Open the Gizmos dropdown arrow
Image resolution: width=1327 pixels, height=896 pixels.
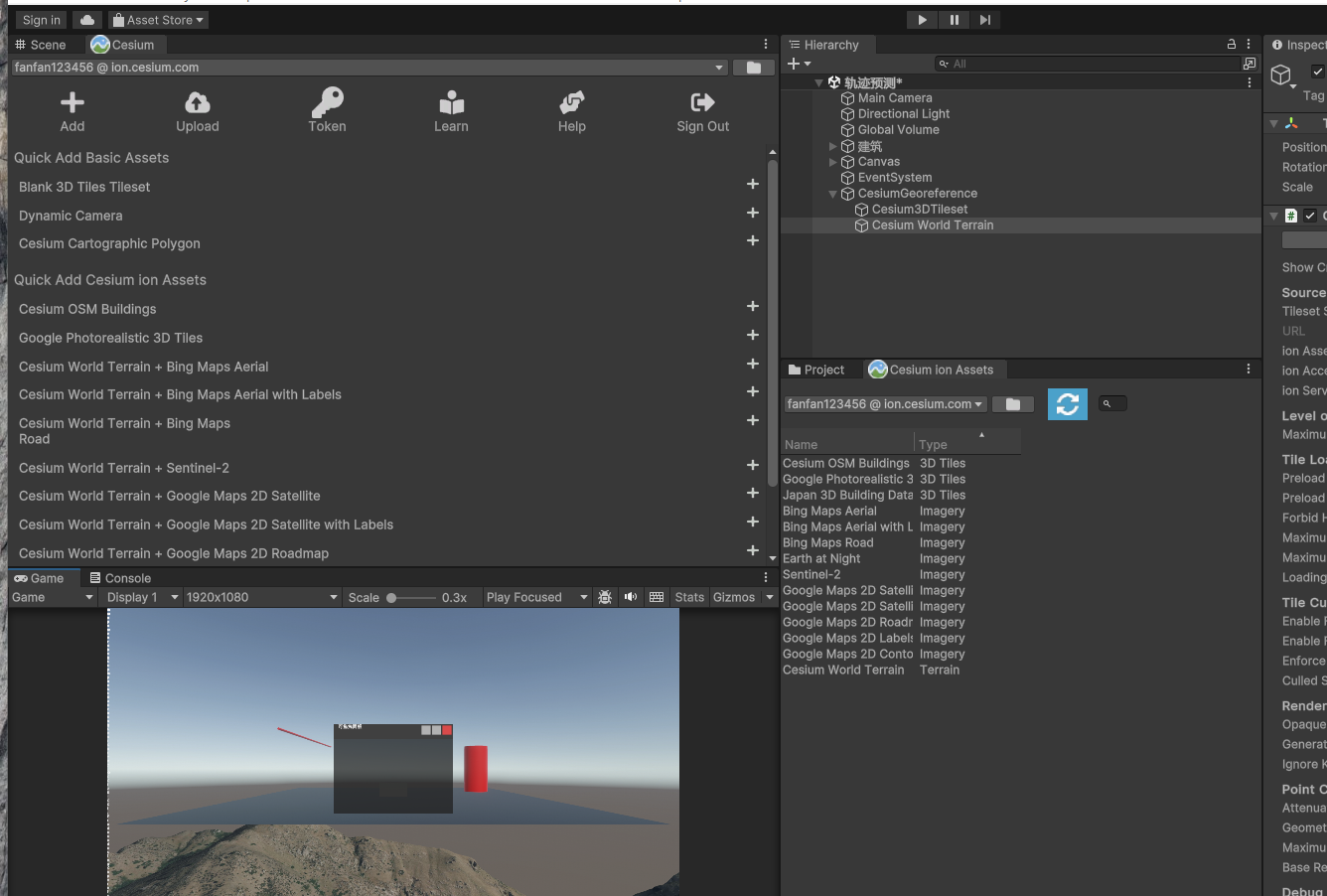coord(769,597)
